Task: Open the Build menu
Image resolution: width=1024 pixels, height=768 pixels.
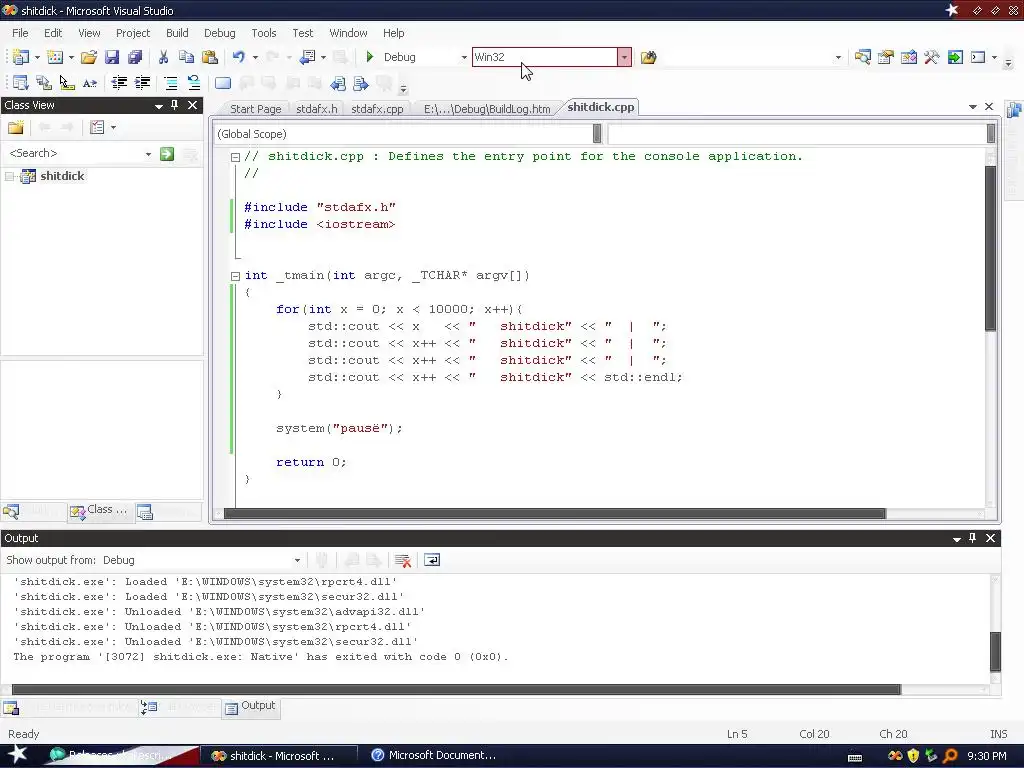Action: tap(177, 33)
